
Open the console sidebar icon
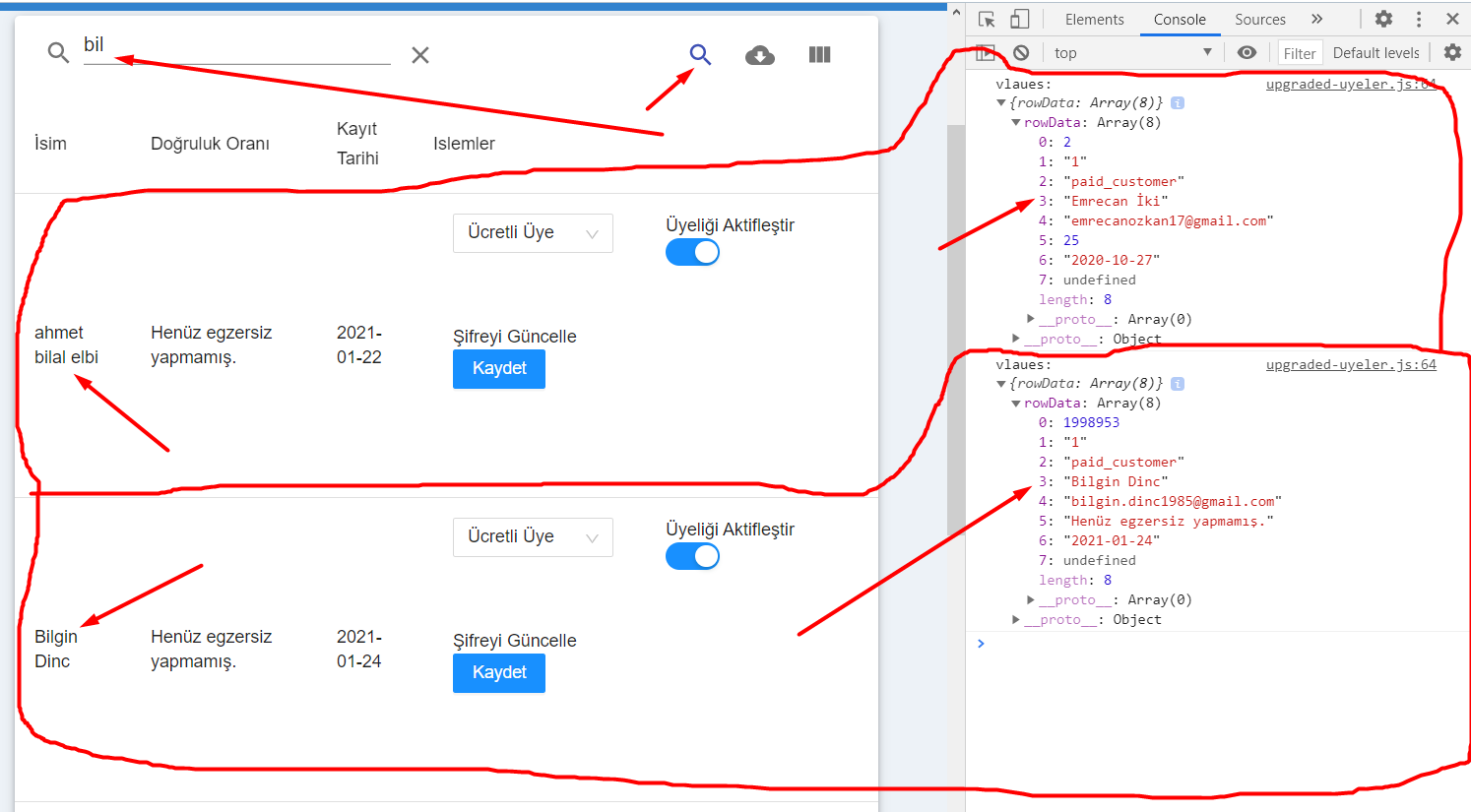tap(988, 52)
